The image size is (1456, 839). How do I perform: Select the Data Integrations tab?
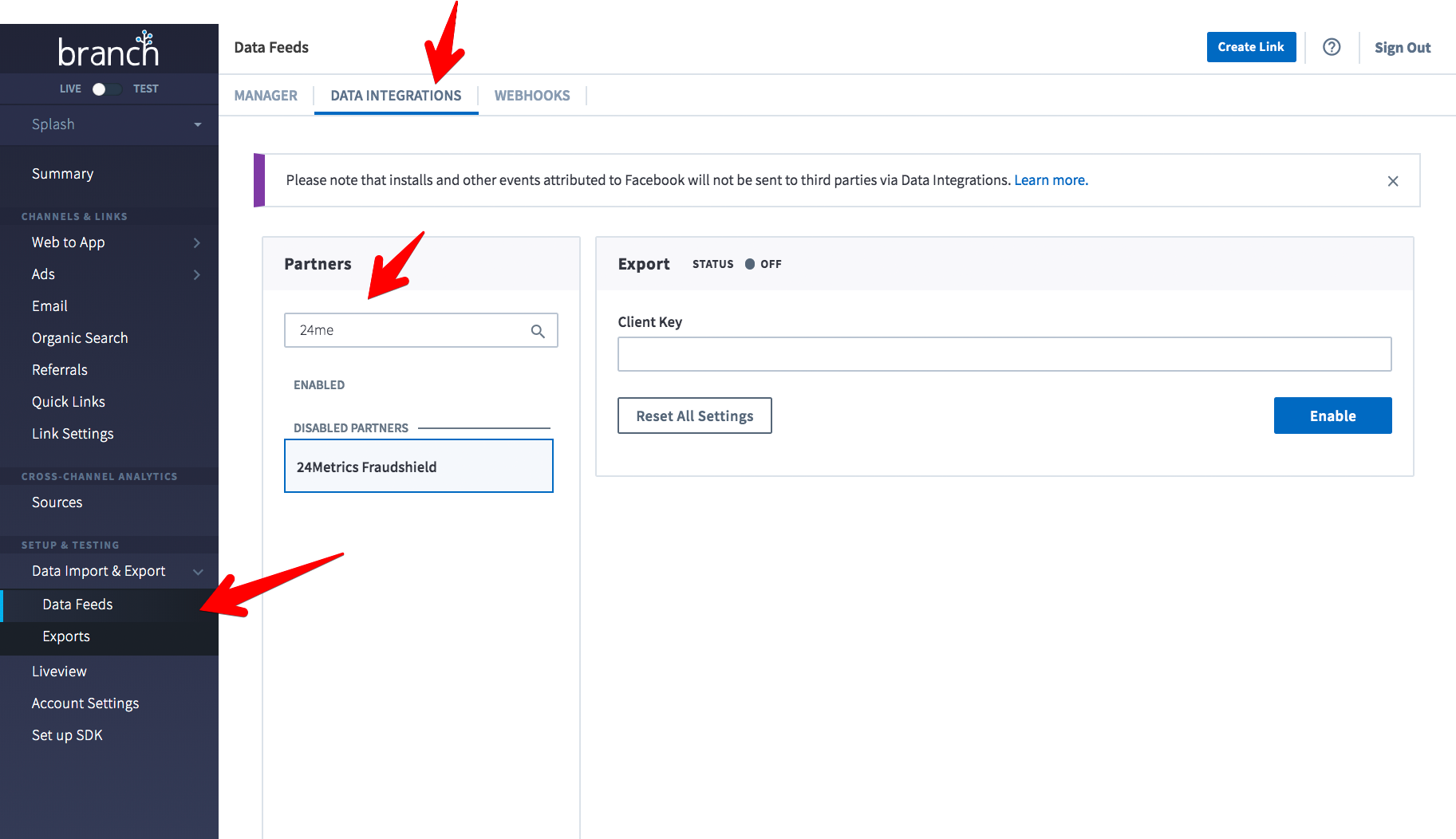(396, 96)
